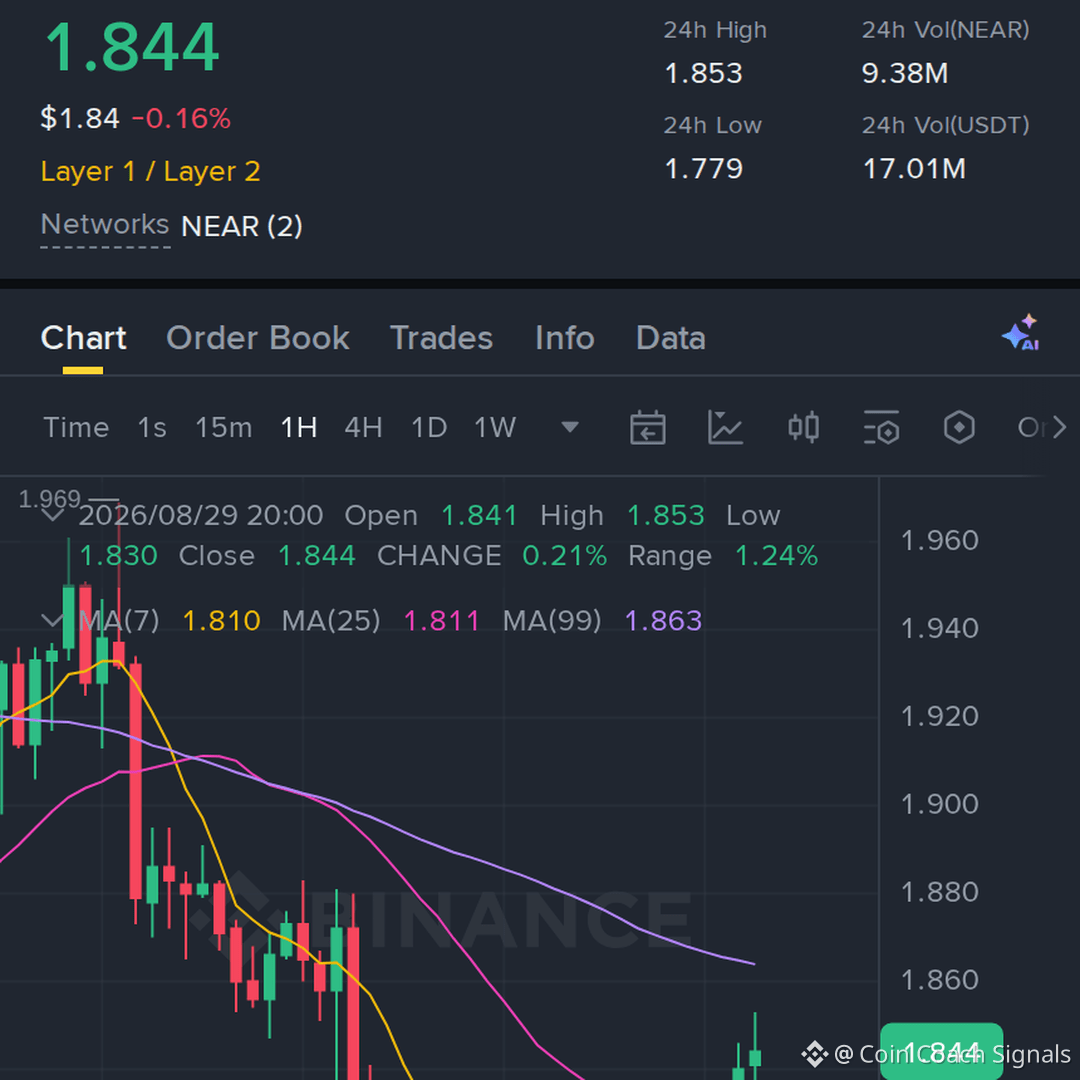The height and width of the screenshot is (1080, 1080).
Task: Collapse the OHLC info row chevron
Action: 53,515
